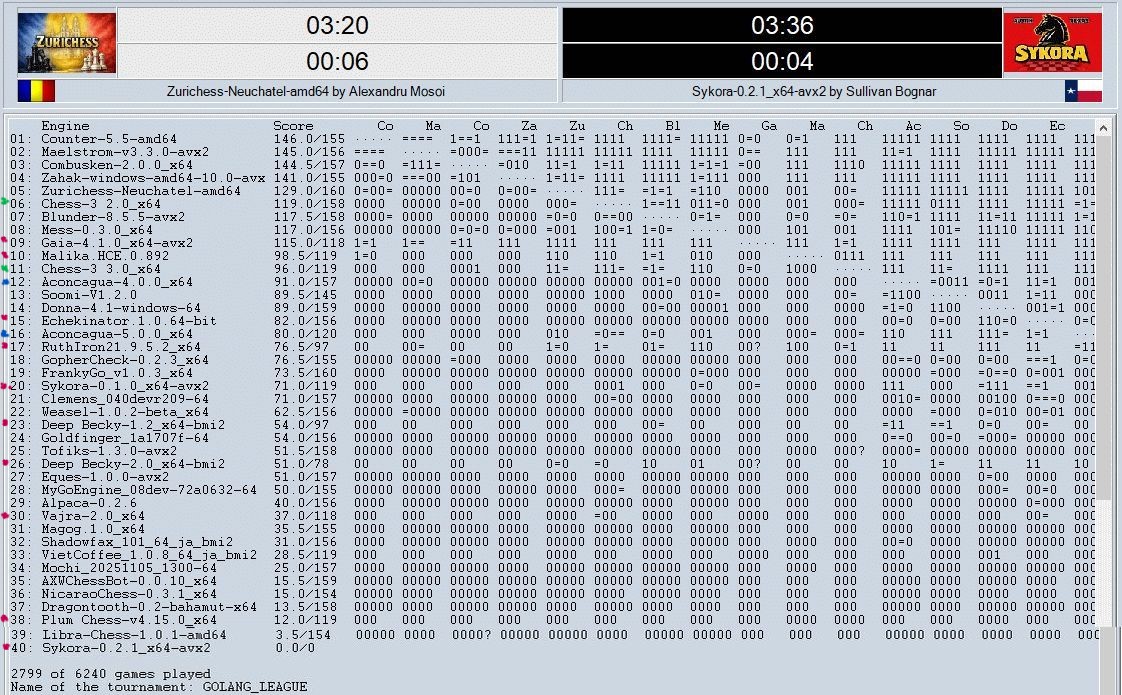
Task: Click the Za column header
Action: pos(529,126)
